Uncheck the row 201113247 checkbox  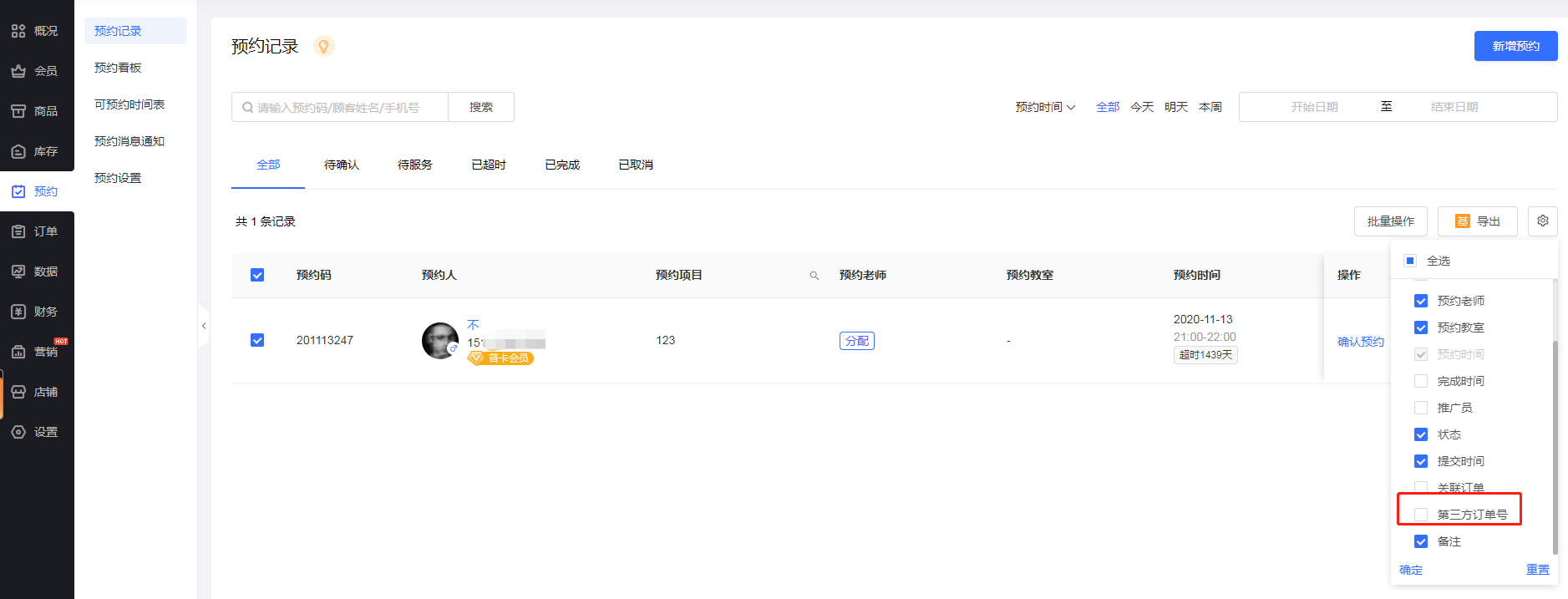click(x=257, y=340)
